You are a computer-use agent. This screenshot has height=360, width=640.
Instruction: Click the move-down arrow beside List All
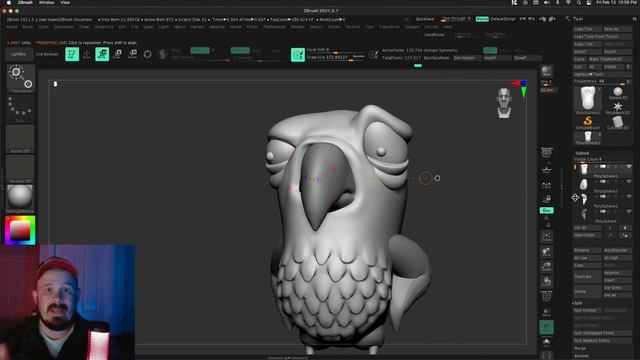625,228
